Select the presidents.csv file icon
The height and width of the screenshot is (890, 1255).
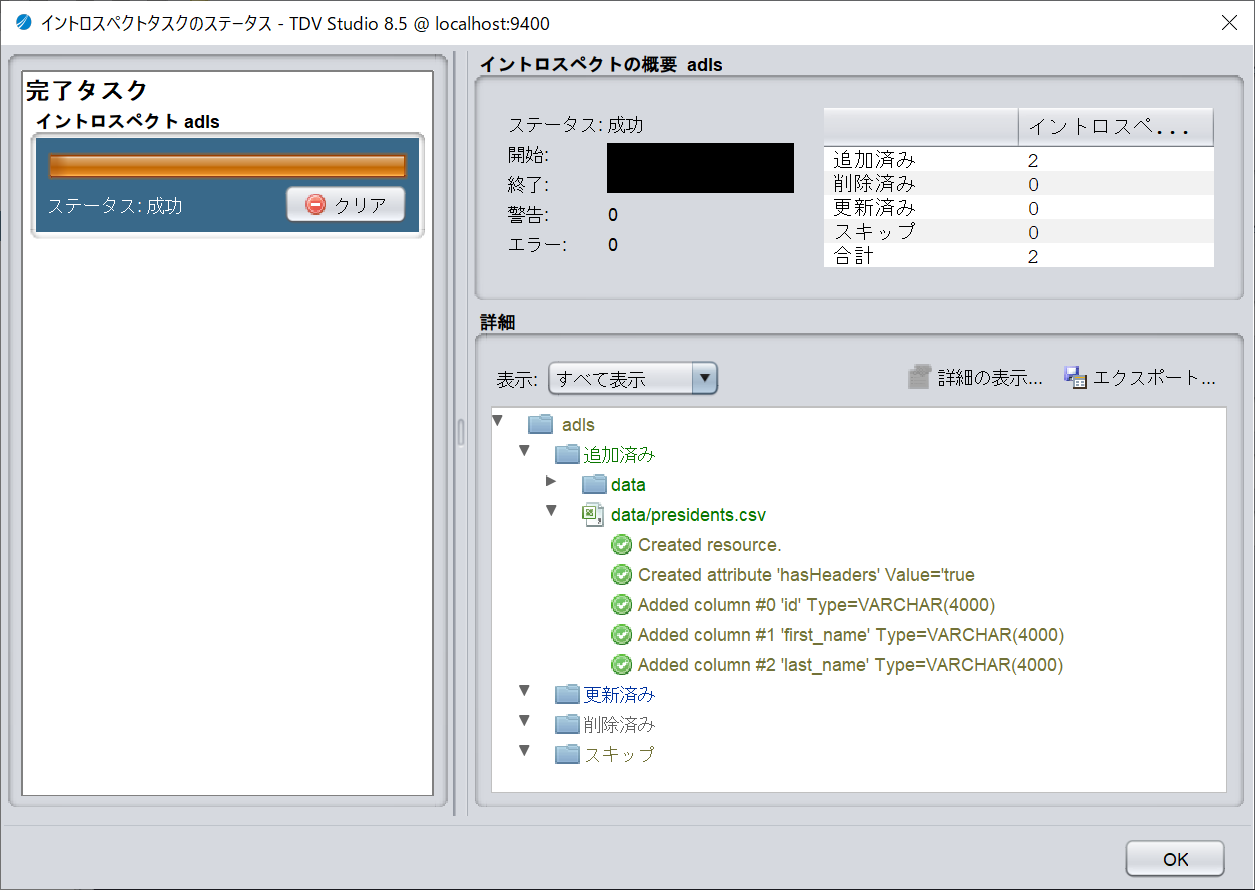593,515
